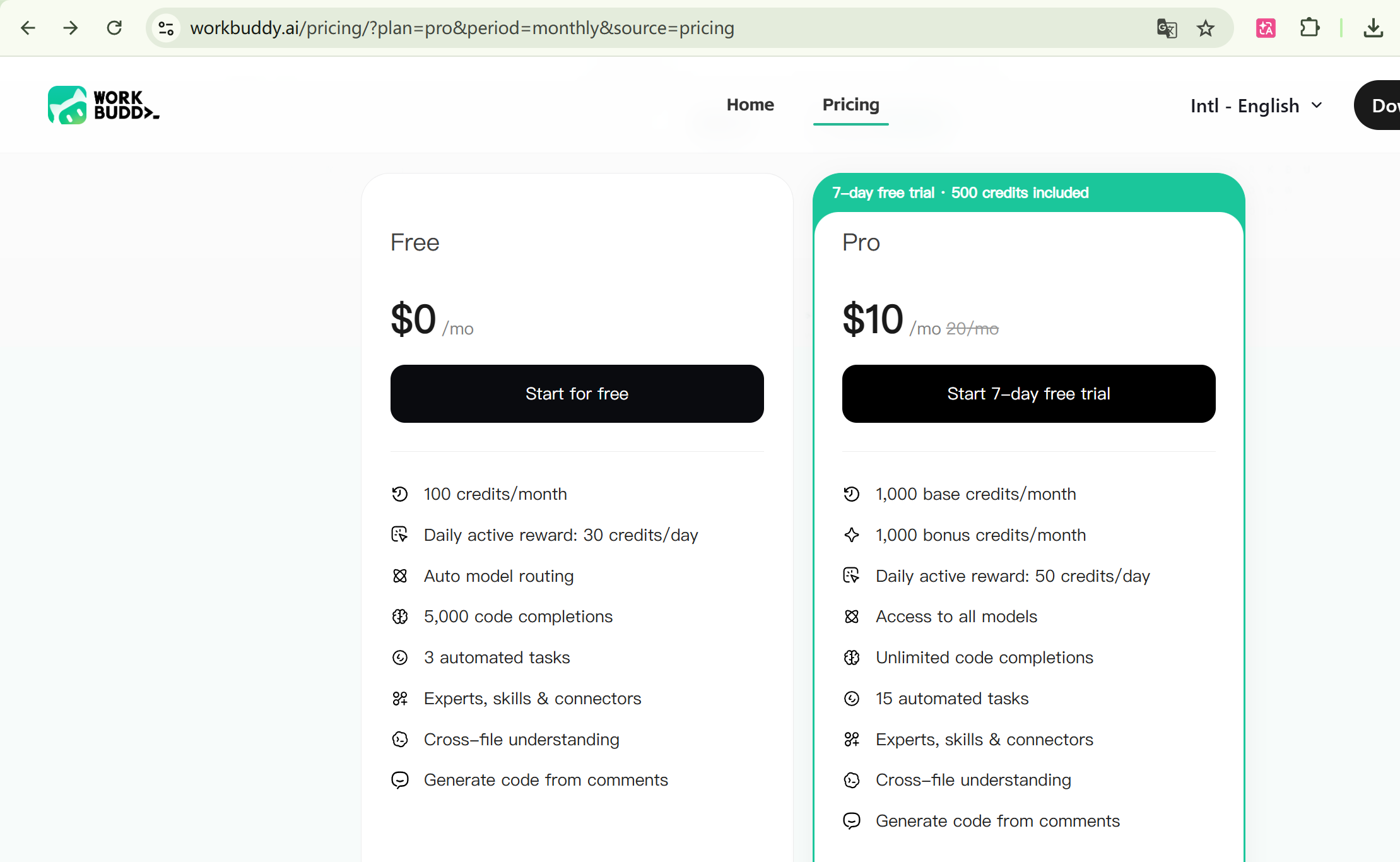Click the 7-day free trial banner text
This screenshot has width=1400, height=862.
tap(960, 192)
